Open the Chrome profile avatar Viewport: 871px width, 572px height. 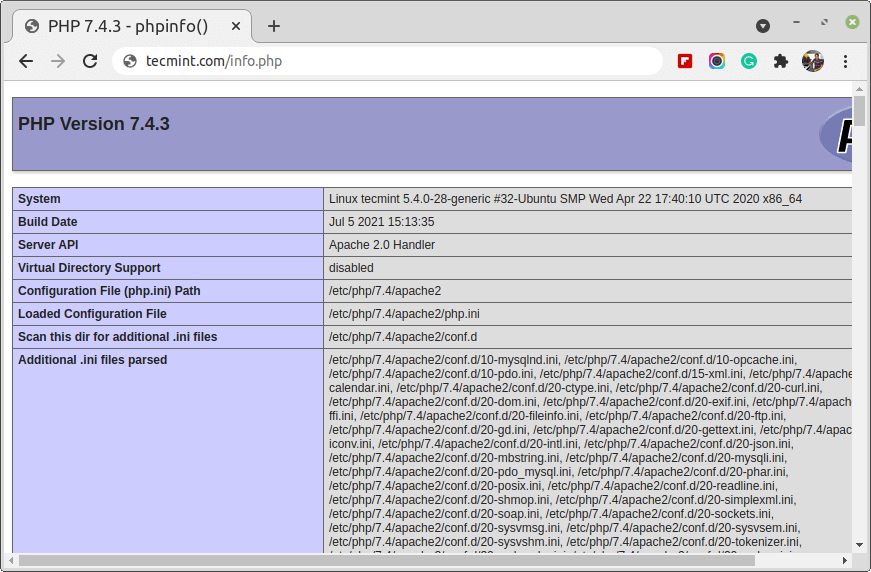pyautogui.click(x=812, y=61)
